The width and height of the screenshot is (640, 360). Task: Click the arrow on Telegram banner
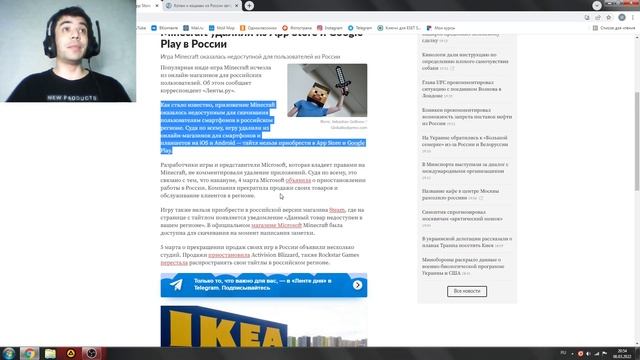(x=357, y=285)
